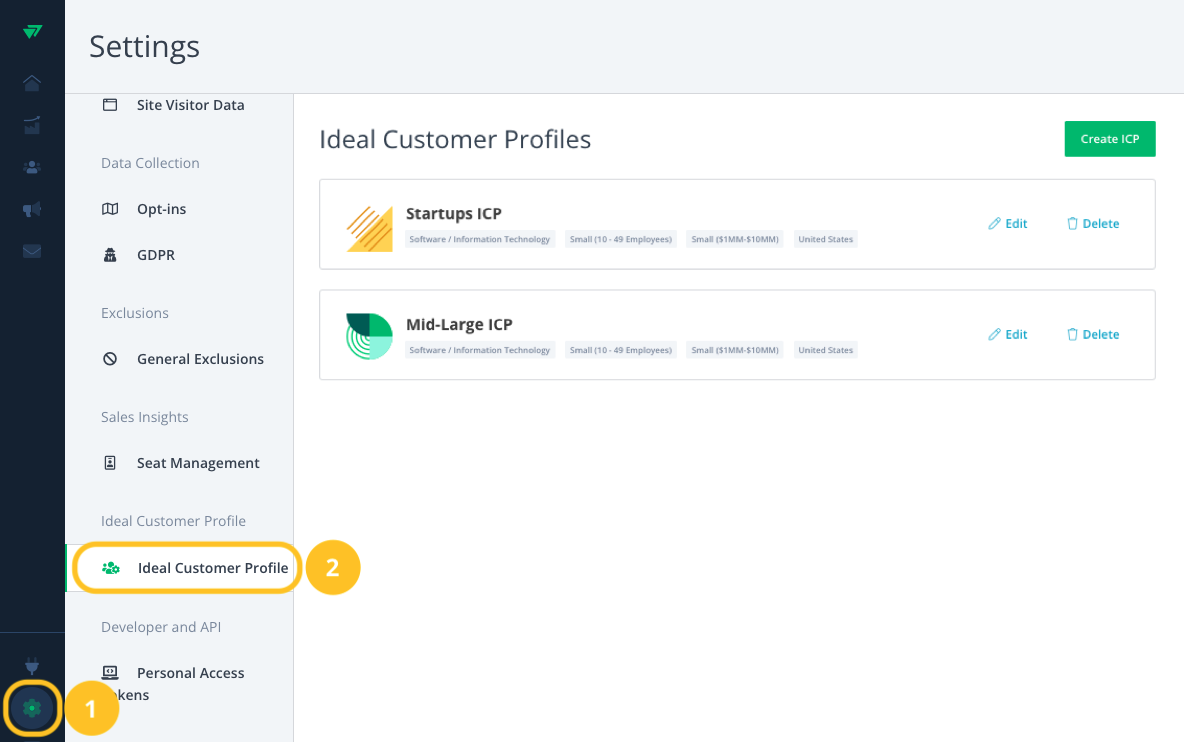
Task: Open the people/contacts icon in navigation
Action: 32,167
